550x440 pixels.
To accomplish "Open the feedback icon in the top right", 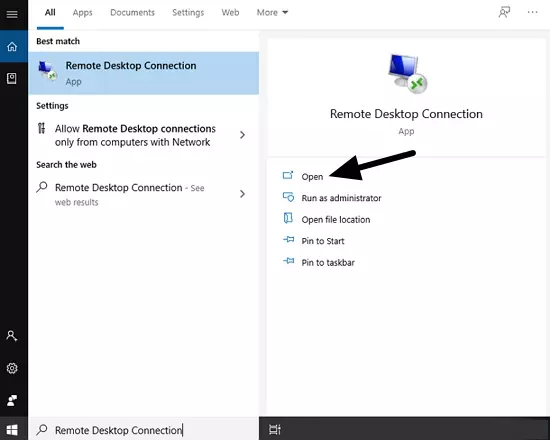I will [x=504, y=12].
